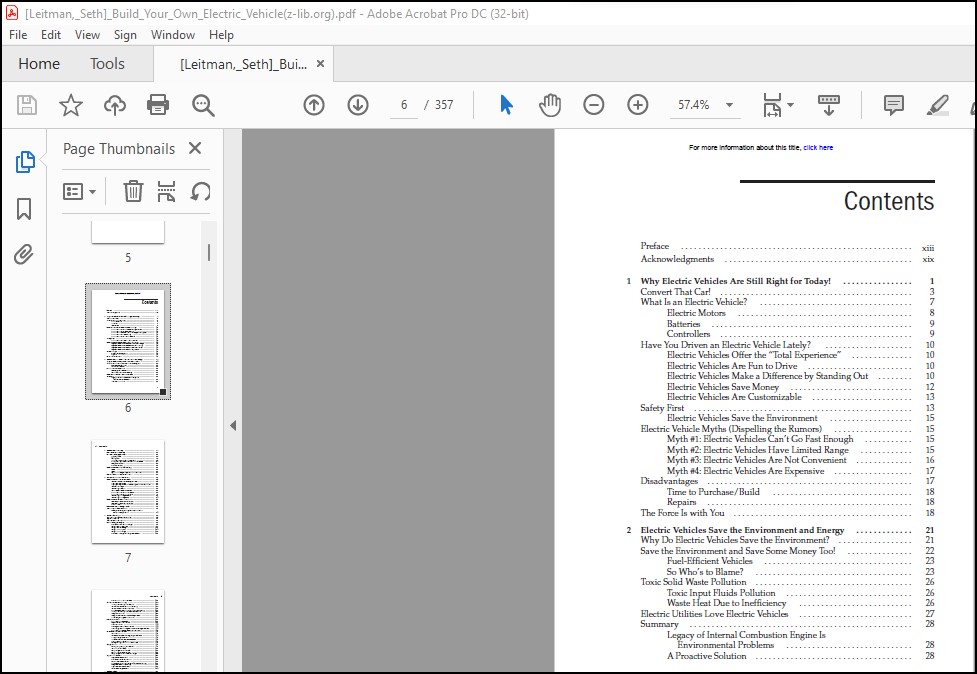Click the zoom percentage value field

pyautogui.click(x=693, y=105)
